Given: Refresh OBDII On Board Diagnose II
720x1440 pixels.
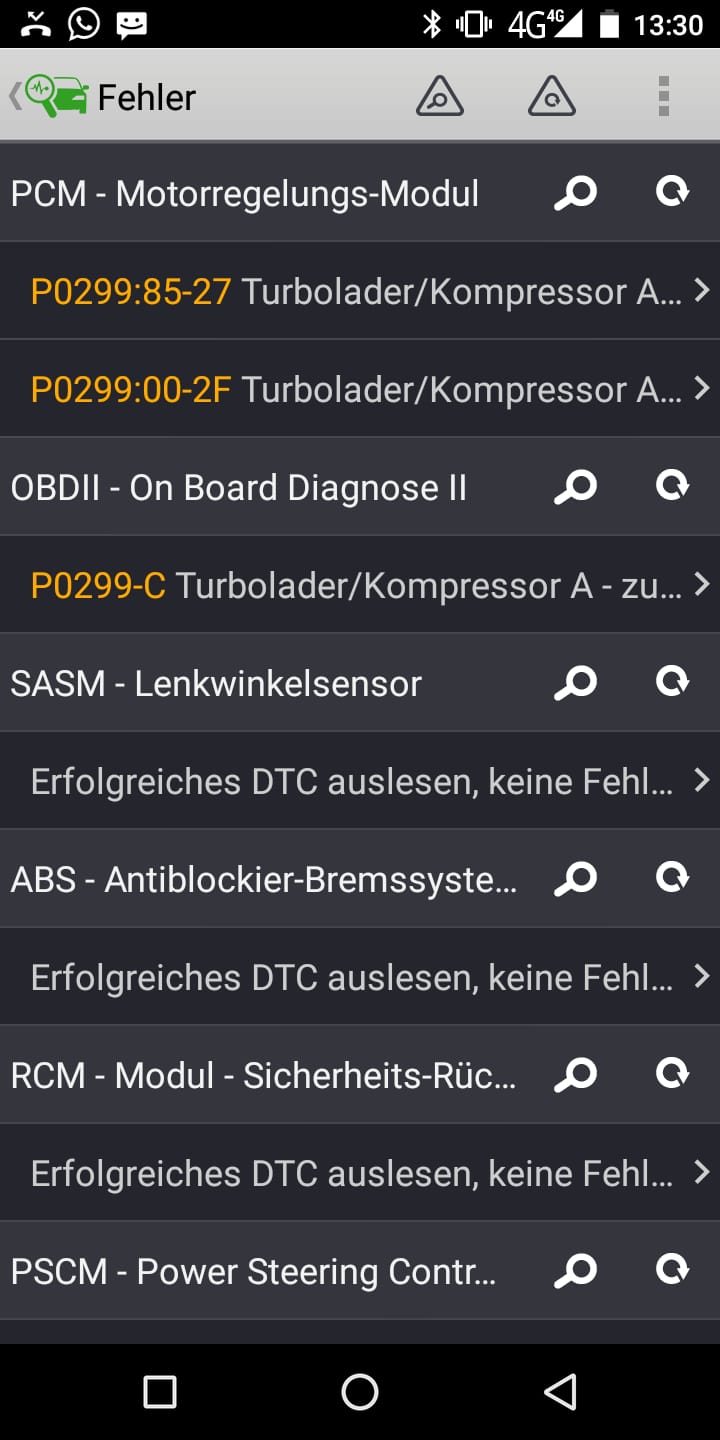Looking at the screenshot, I should 672,487.
